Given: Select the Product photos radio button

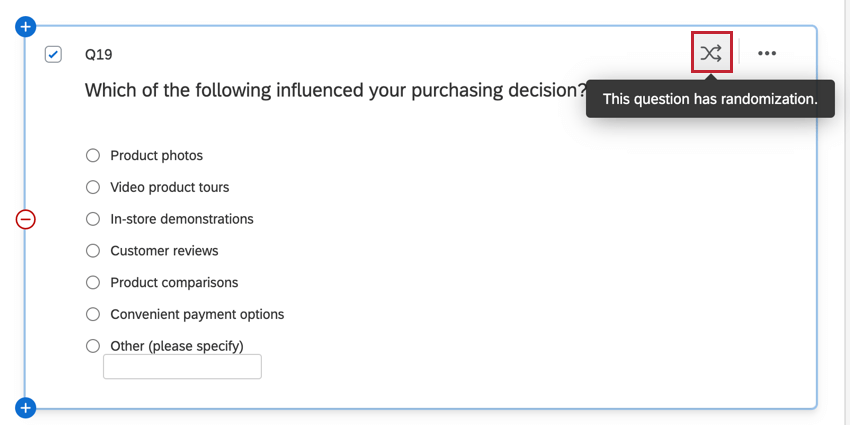Looking at the screenshot, I should (93, 155).
